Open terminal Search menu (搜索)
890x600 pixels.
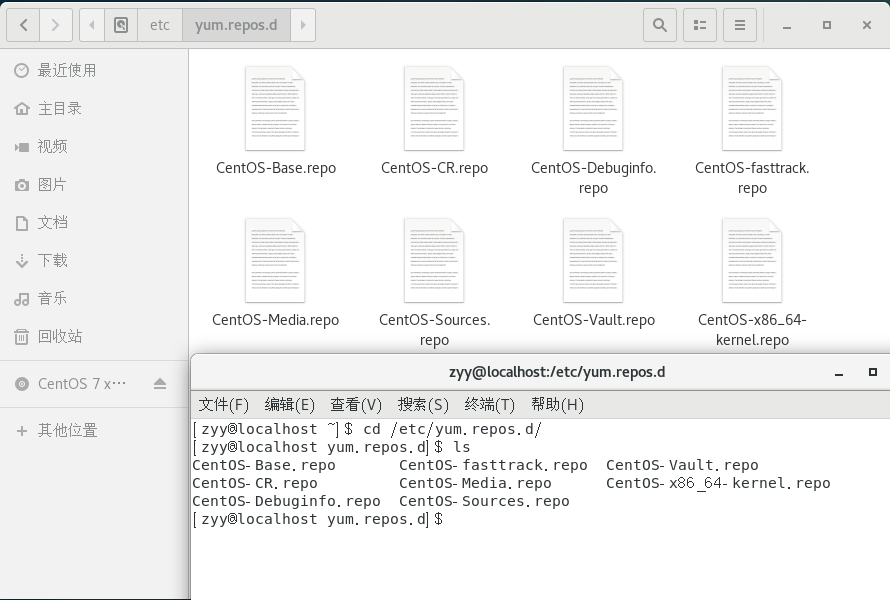point(423,405)
